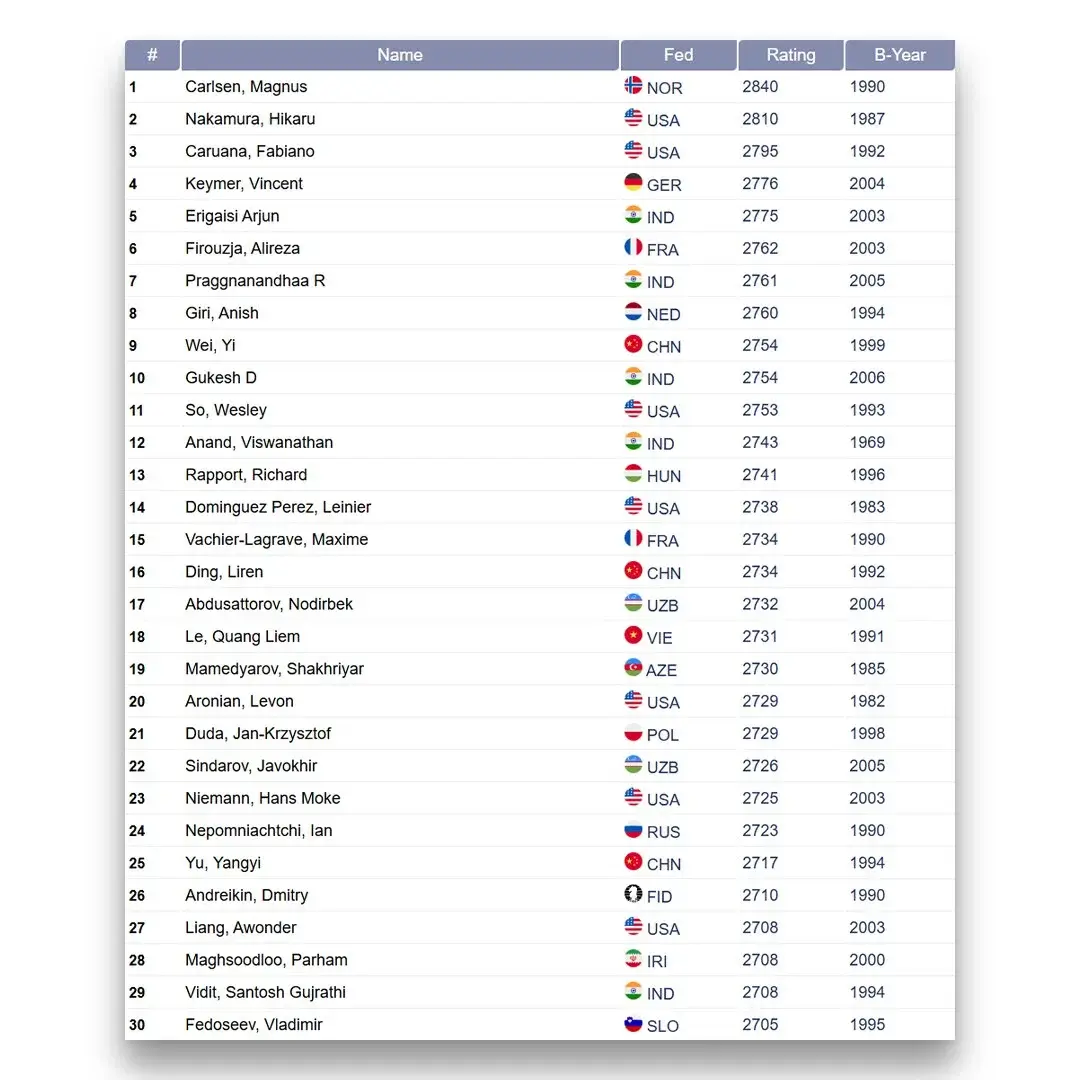Click Hungary flag next to Rapport
The height and width of the screenshot is (1080, 1080).
coord(633,474)
